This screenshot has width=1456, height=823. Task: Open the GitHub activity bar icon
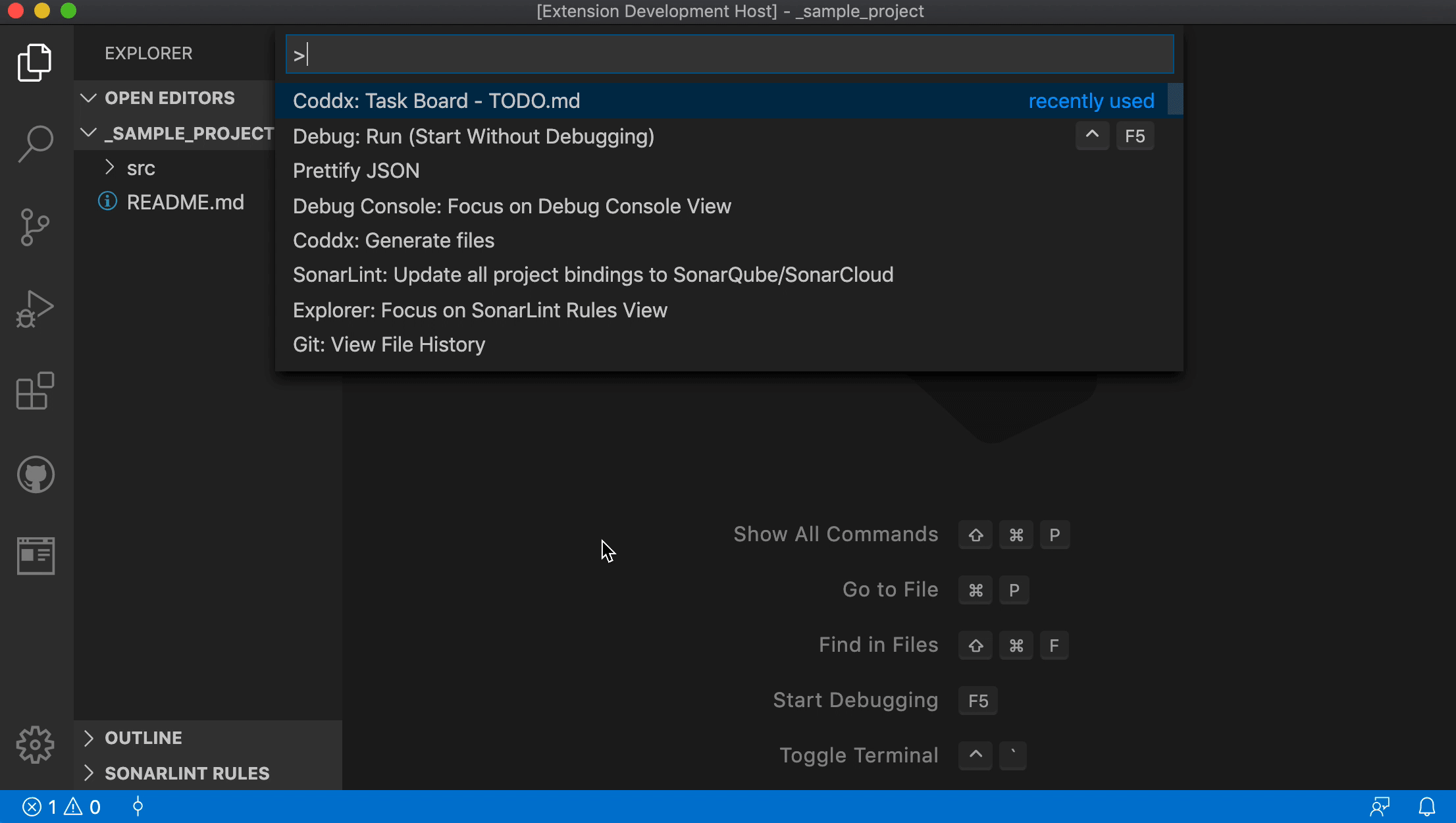35,474
